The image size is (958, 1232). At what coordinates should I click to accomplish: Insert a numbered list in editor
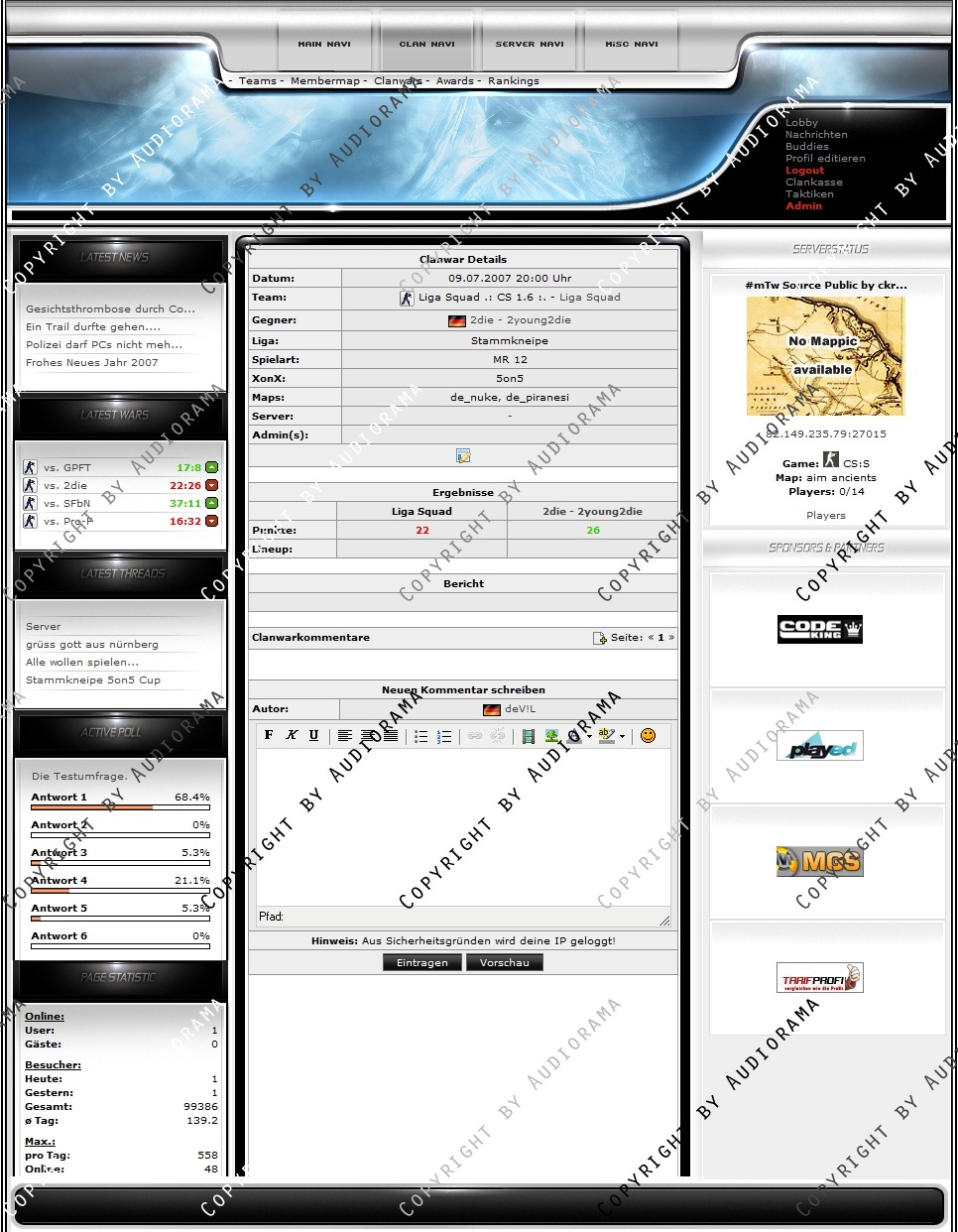pos(444,736)
